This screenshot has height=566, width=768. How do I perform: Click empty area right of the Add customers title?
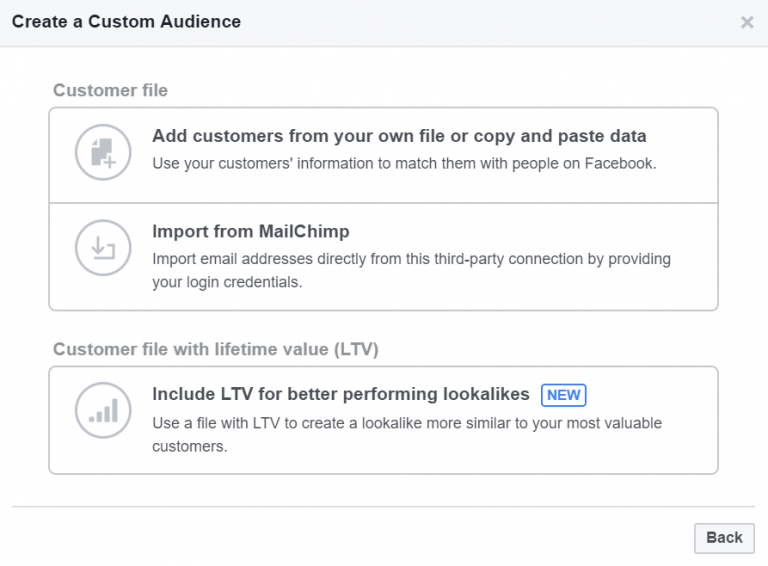click(x=684, y=136)
